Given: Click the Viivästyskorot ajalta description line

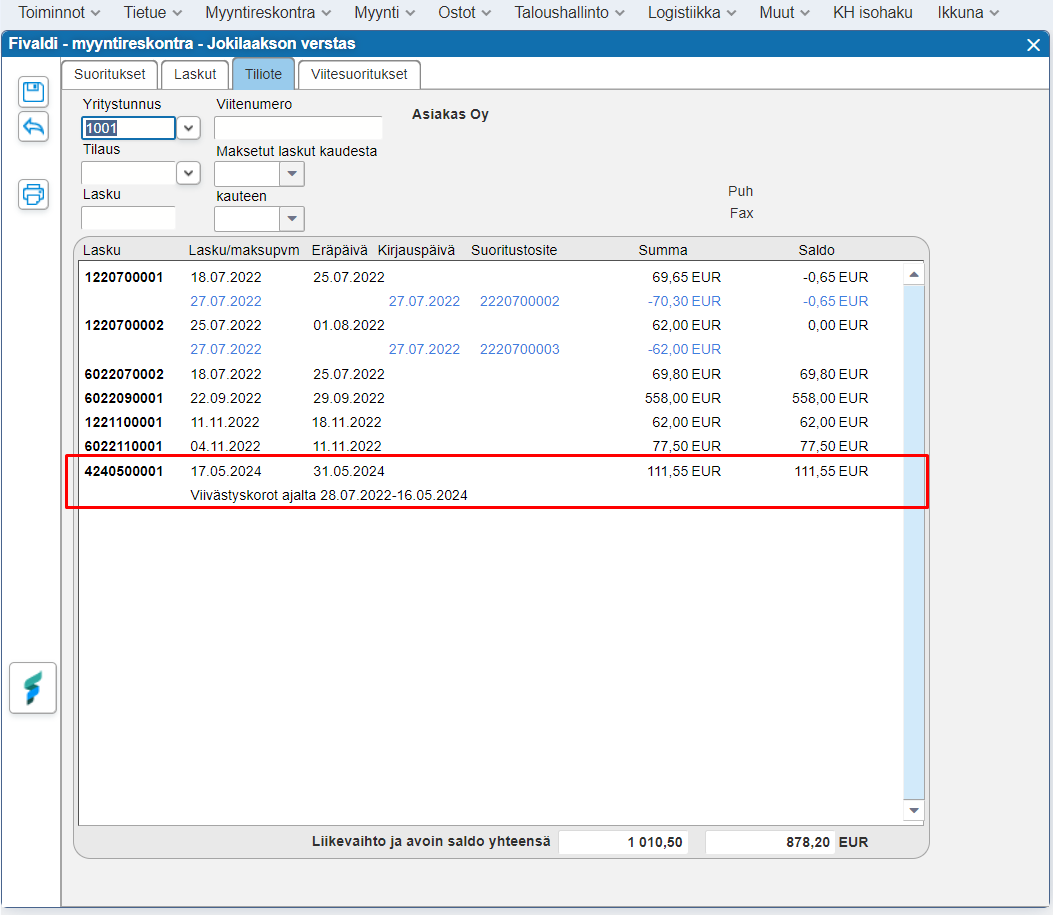Looking at the screenshot, I should pos(328,495).
